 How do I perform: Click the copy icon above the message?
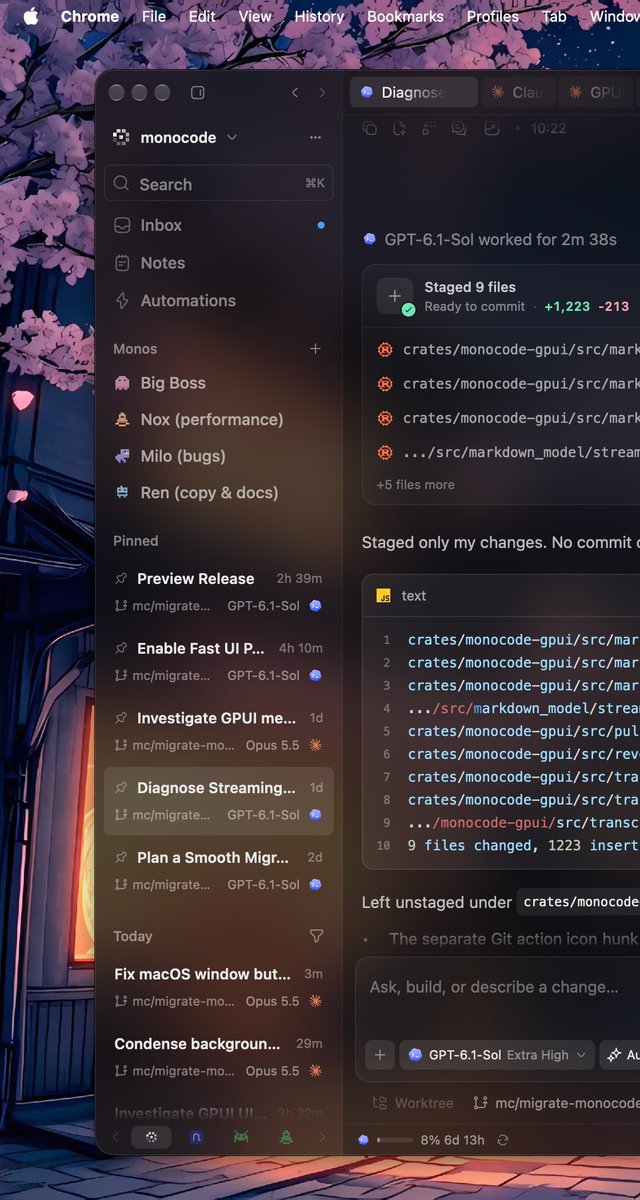(370, 128)
